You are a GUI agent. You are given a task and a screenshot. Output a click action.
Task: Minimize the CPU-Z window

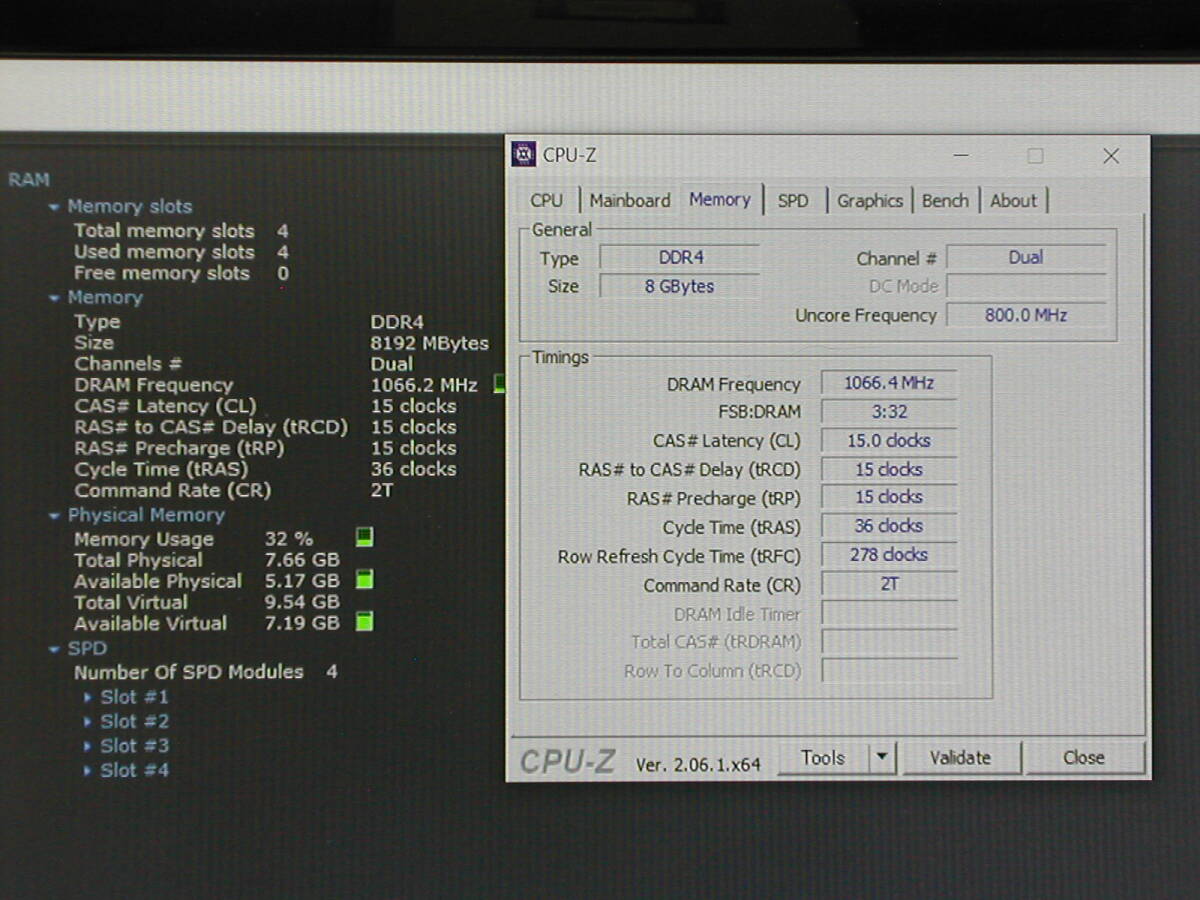[x=961, y=156]
